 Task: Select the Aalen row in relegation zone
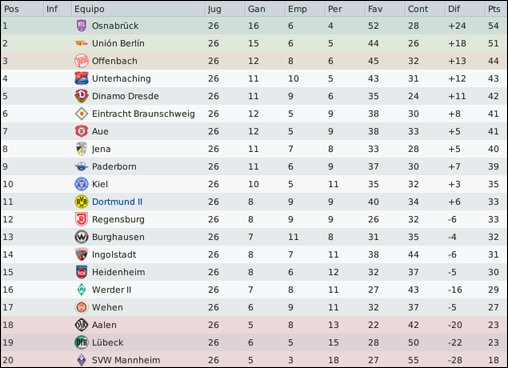click(254, 325)
